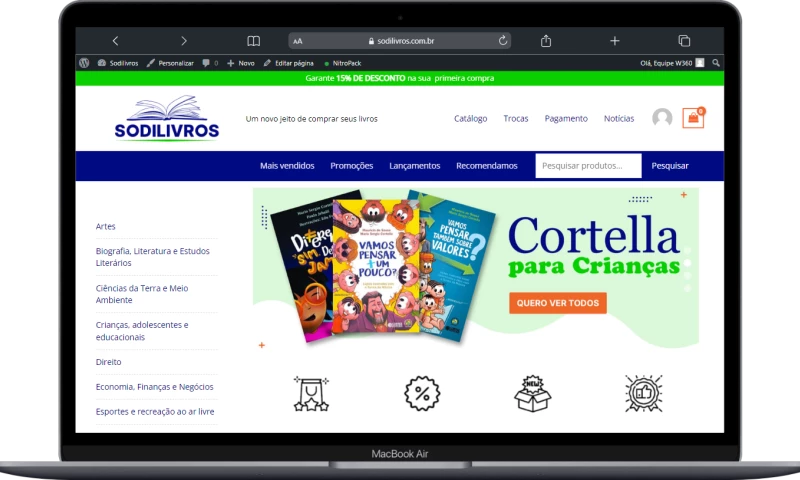Screen dimensions: 800x480
Task: Show all tabs overview icon
Action: point(684,41)
